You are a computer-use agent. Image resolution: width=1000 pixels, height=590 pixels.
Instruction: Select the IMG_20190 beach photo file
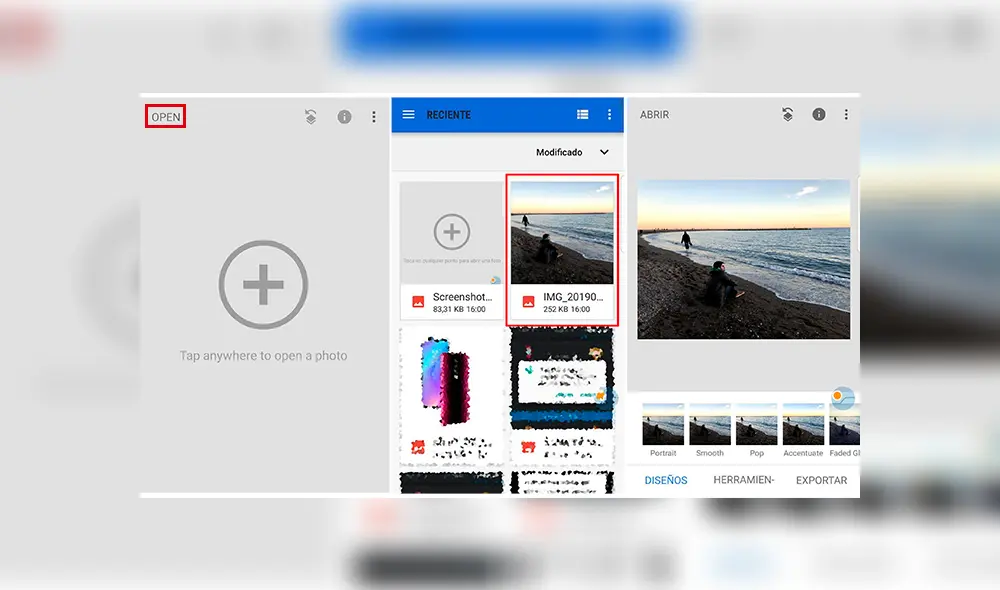point(562,249)
